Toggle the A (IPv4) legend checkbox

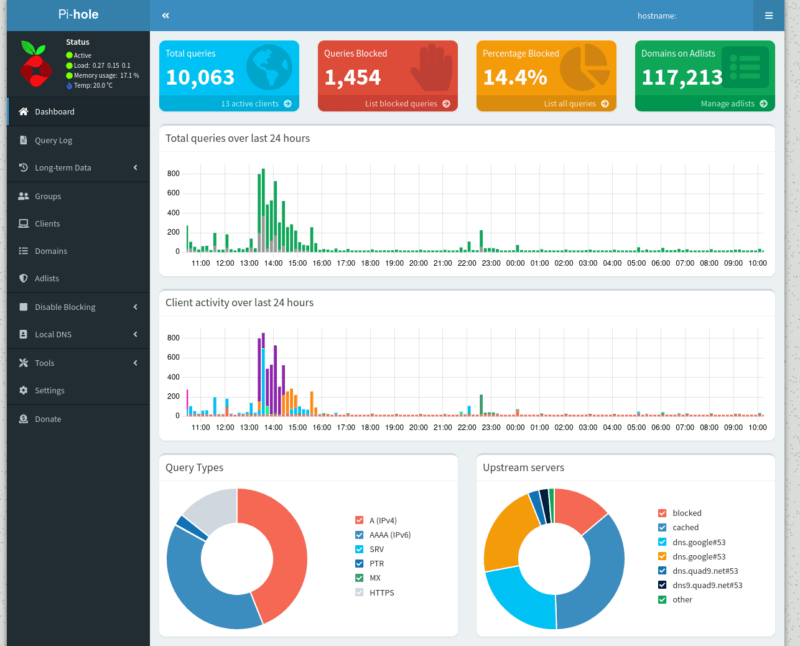[359, 520]
